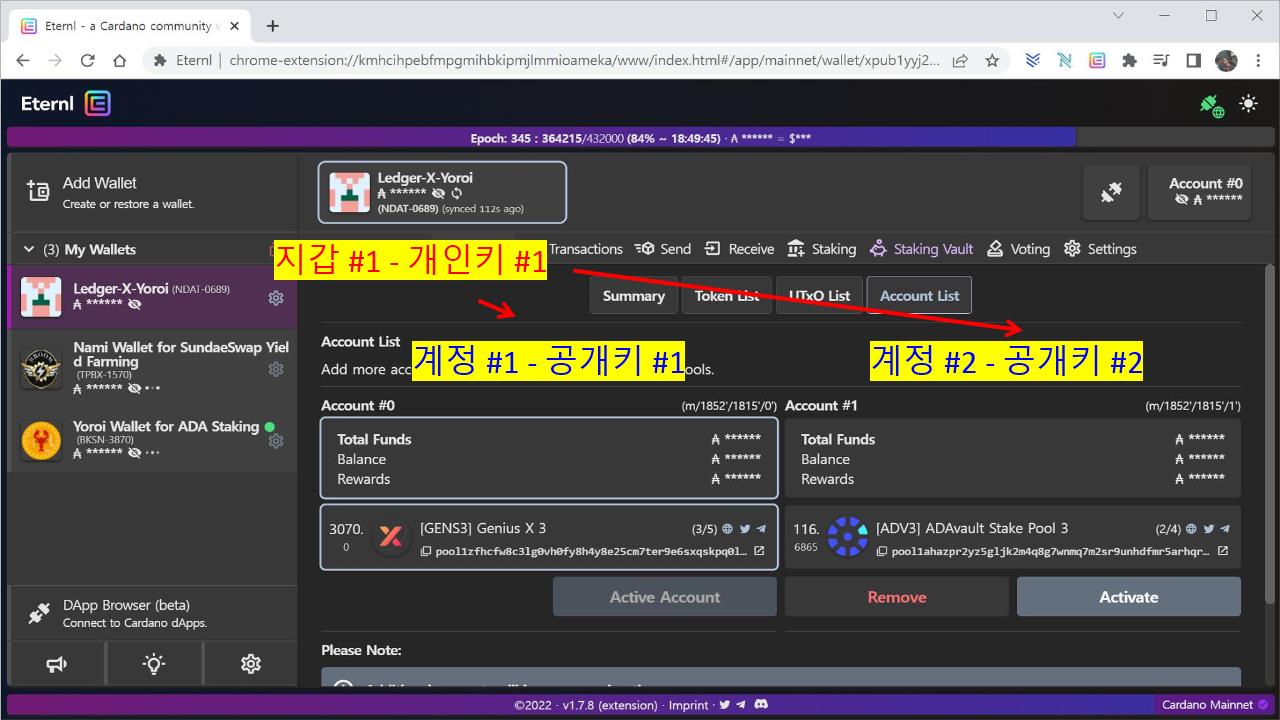Click the lightbulb icon in sidebar footer
1280x720 pixels.
[153, 663]
